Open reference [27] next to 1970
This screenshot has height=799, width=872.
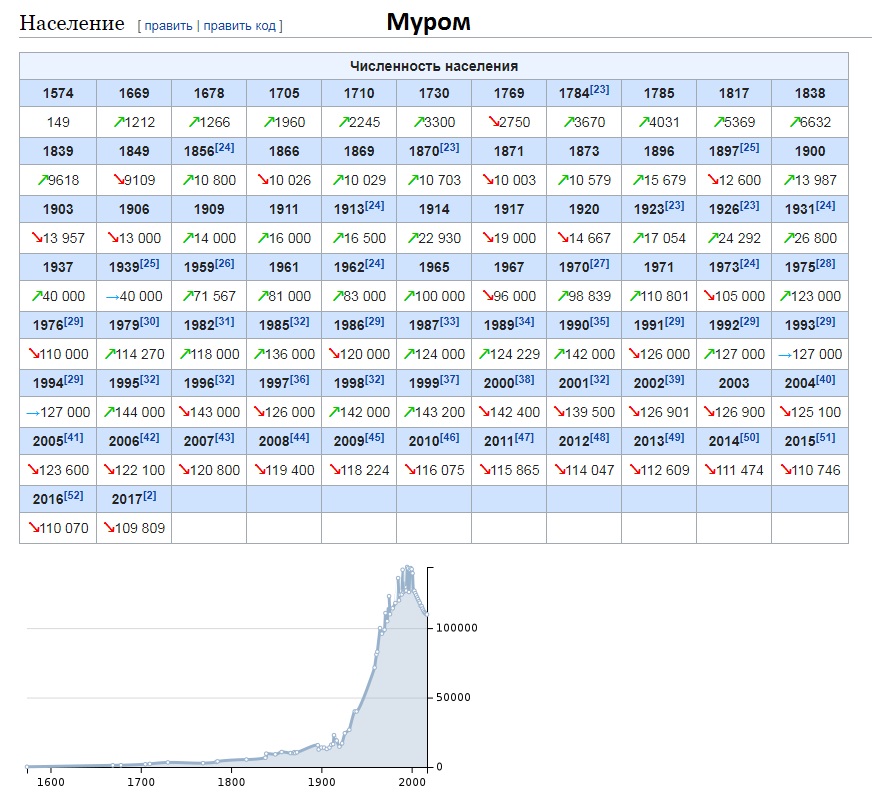(600, 264)
